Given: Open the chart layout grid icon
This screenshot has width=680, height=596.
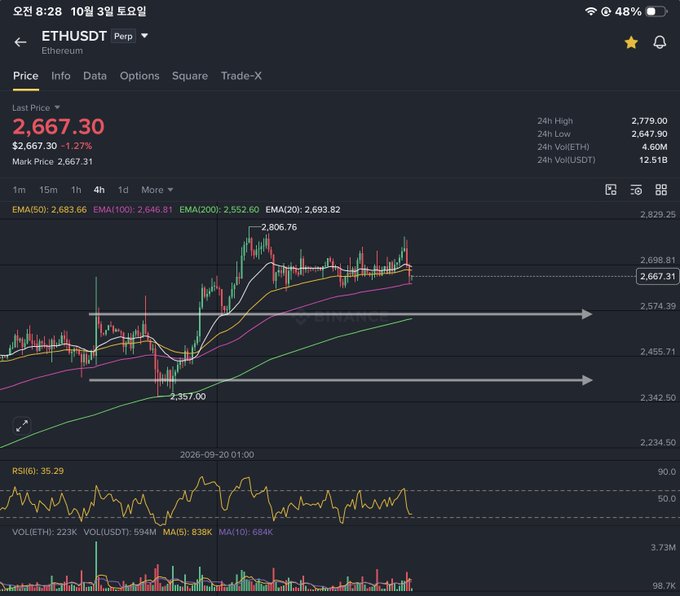Looking at the screenshot, I should pyautogui.click(x=661, y=190).
